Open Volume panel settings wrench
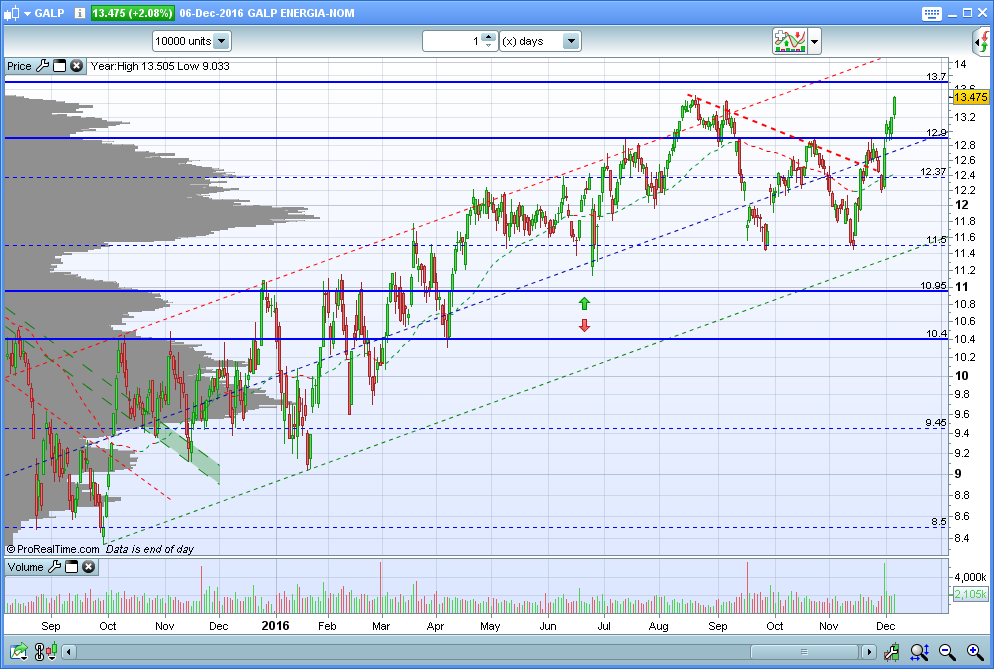 click(55, 566)
